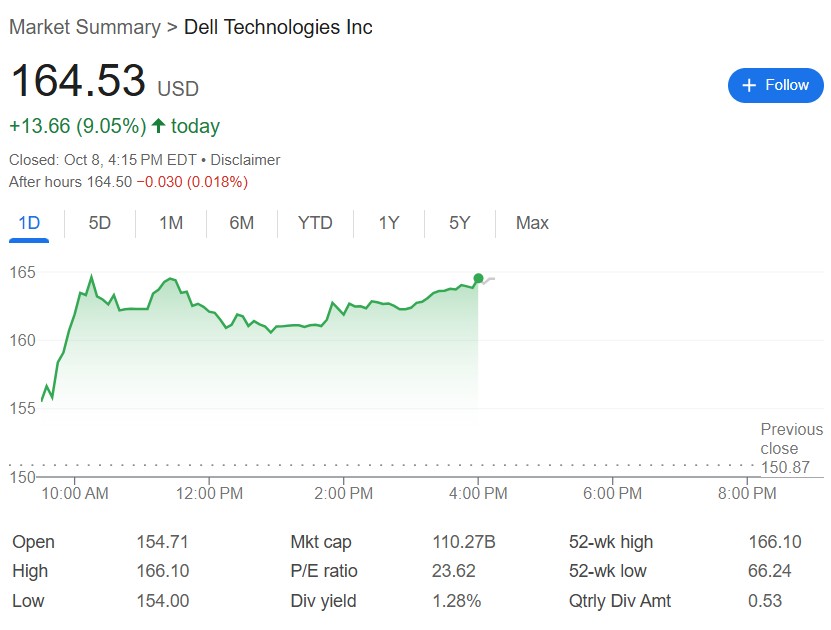View the 1Y chart range

389,223
